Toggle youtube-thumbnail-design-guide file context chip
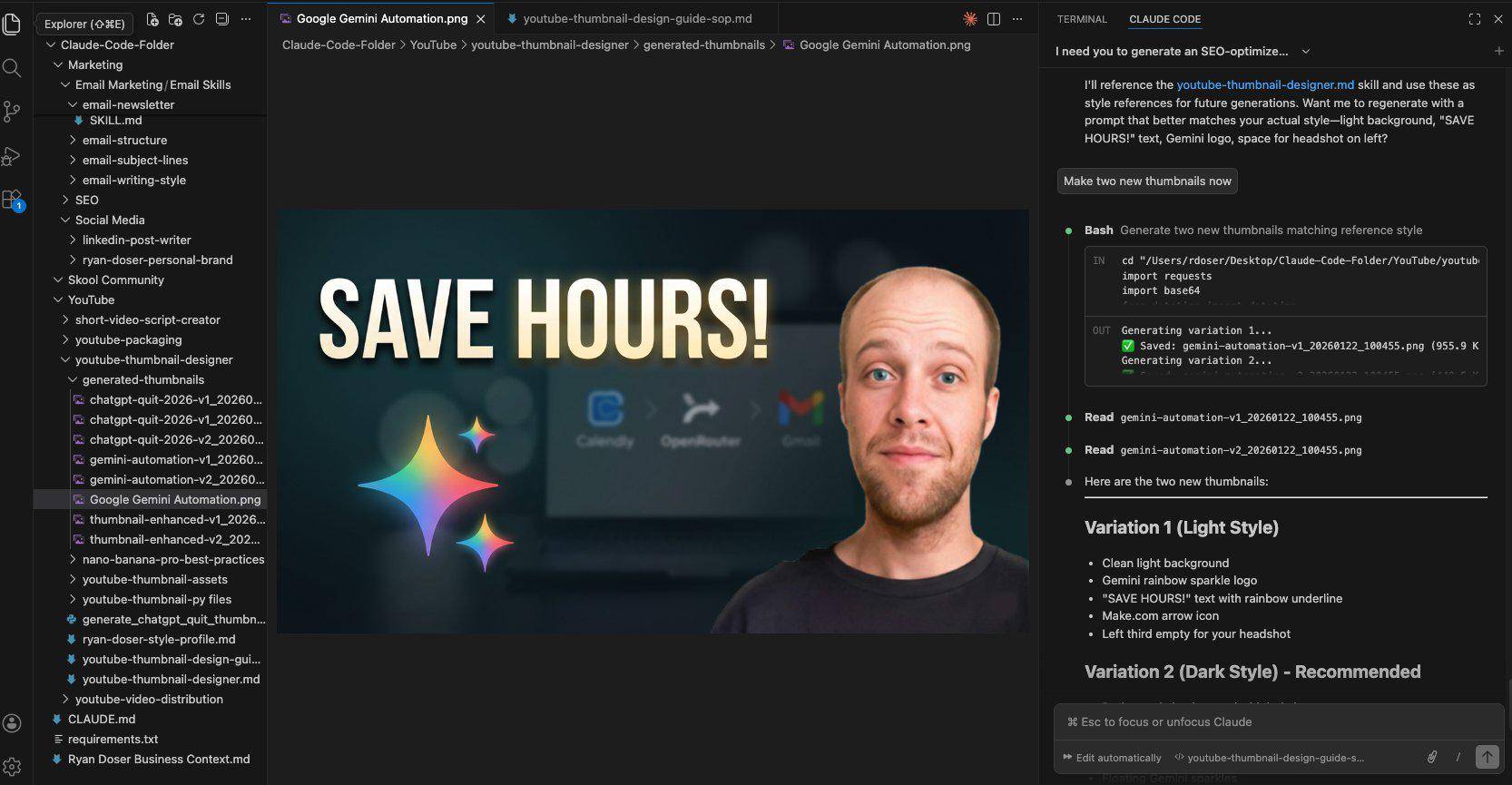This screenshot has width=1512, height=785. [1270, 758]
